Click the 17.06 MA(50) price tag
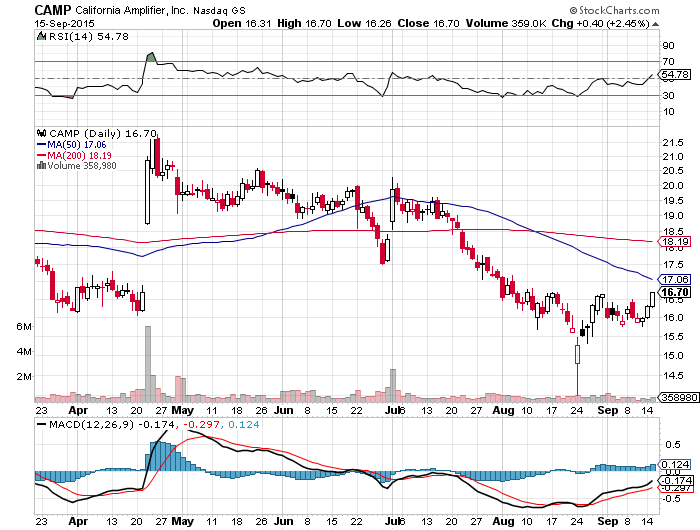 (x=675, y=280)
